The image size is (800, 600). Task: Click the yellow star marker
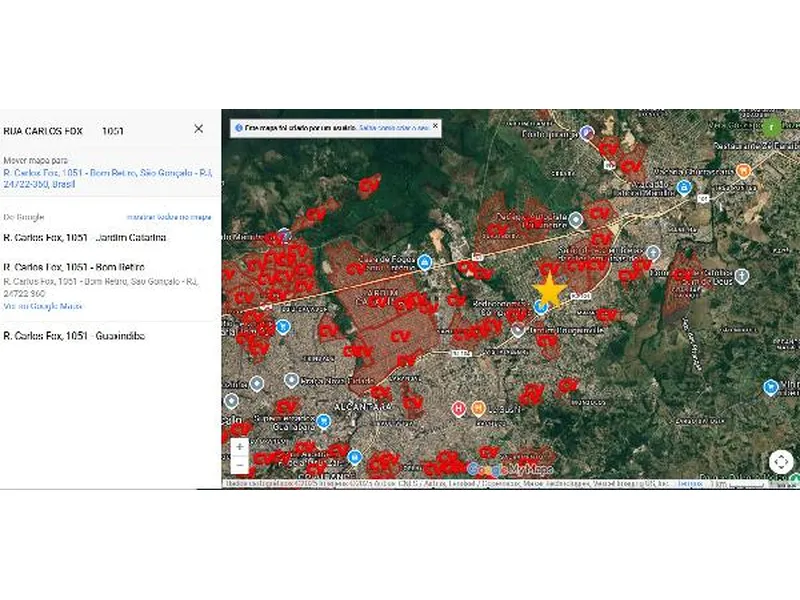click(549, 289)
